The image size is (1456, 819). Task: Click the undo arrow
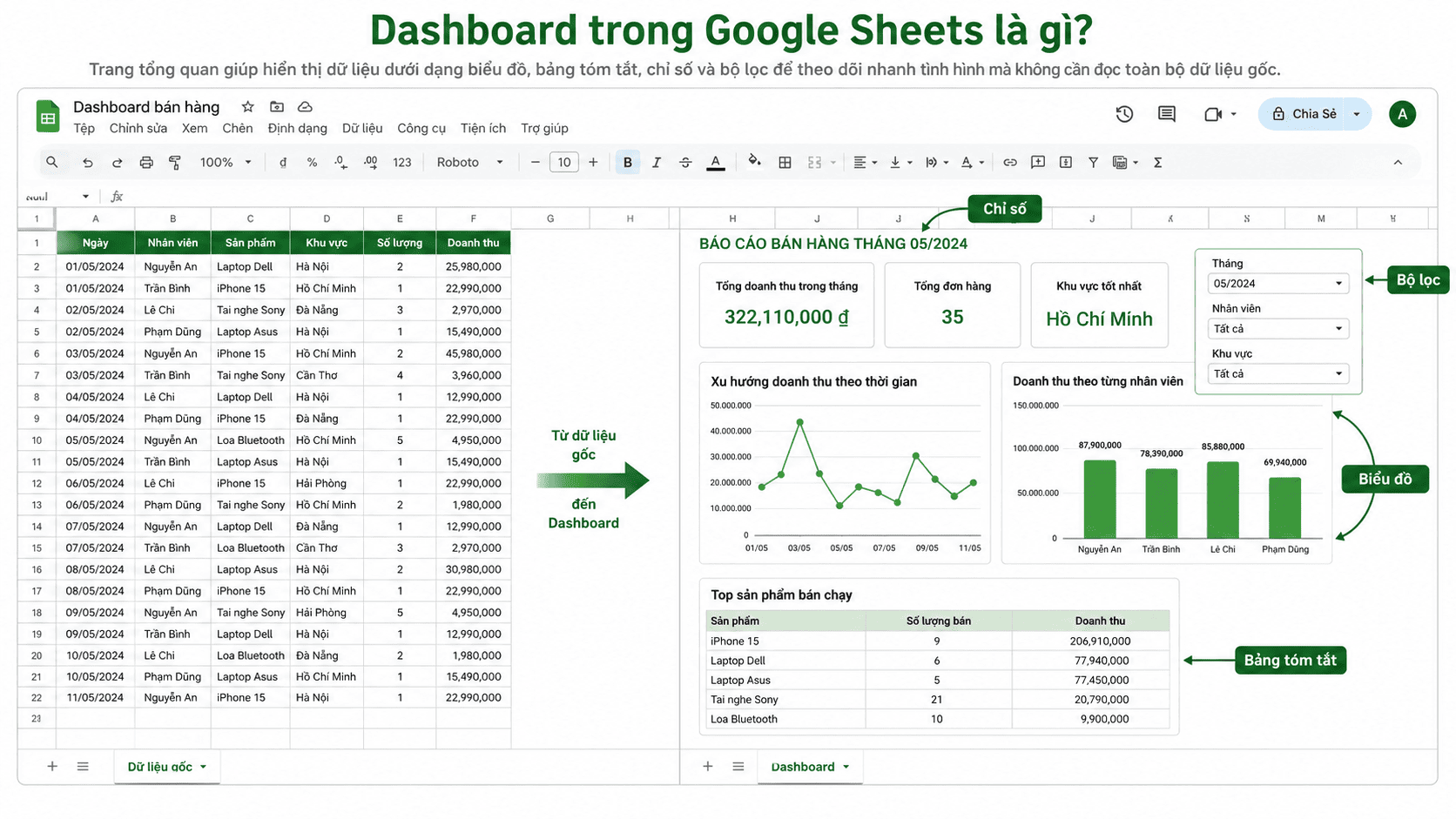pyautogui.click(x=87, y=163)
